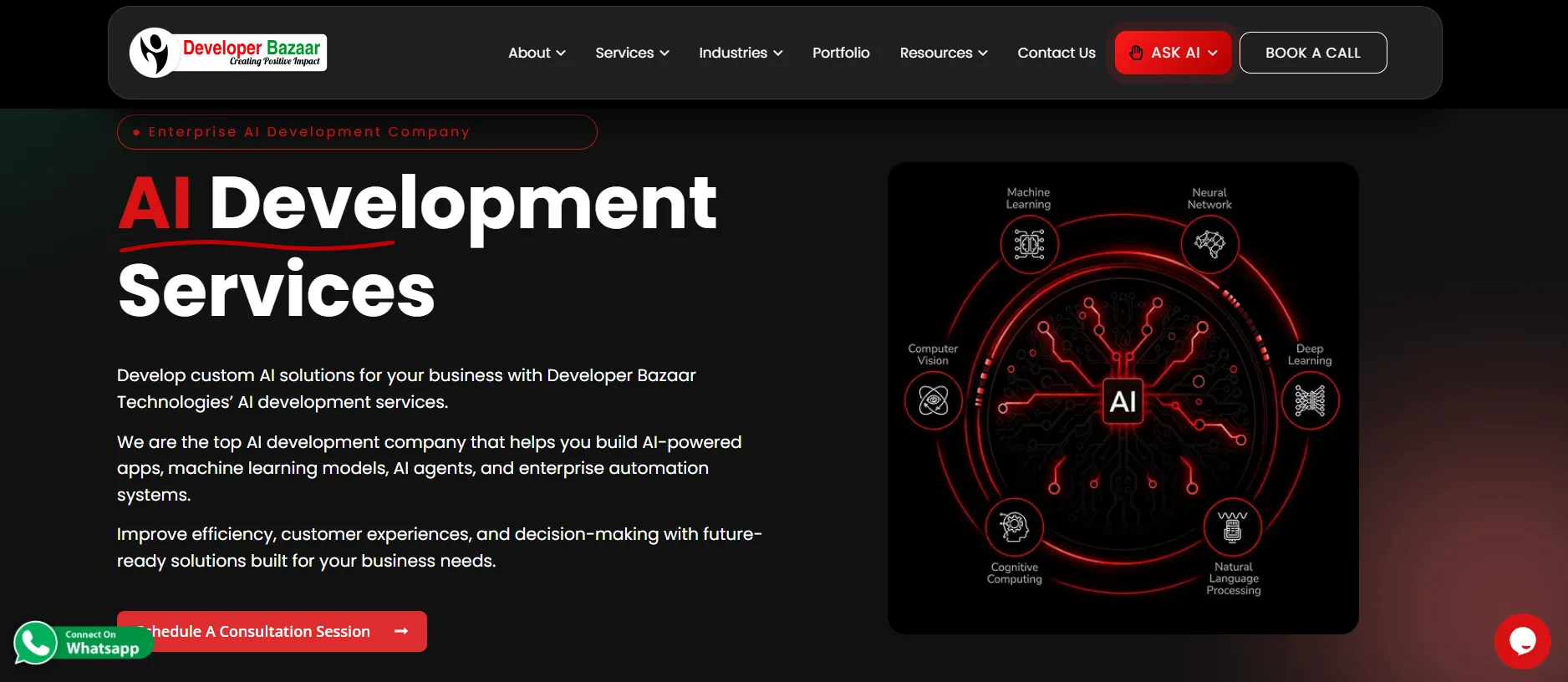Screen dimensions: 1568x682
Task: Click the paragraph starting 'Develop custom AI solutions'
Action: point(406,389)
